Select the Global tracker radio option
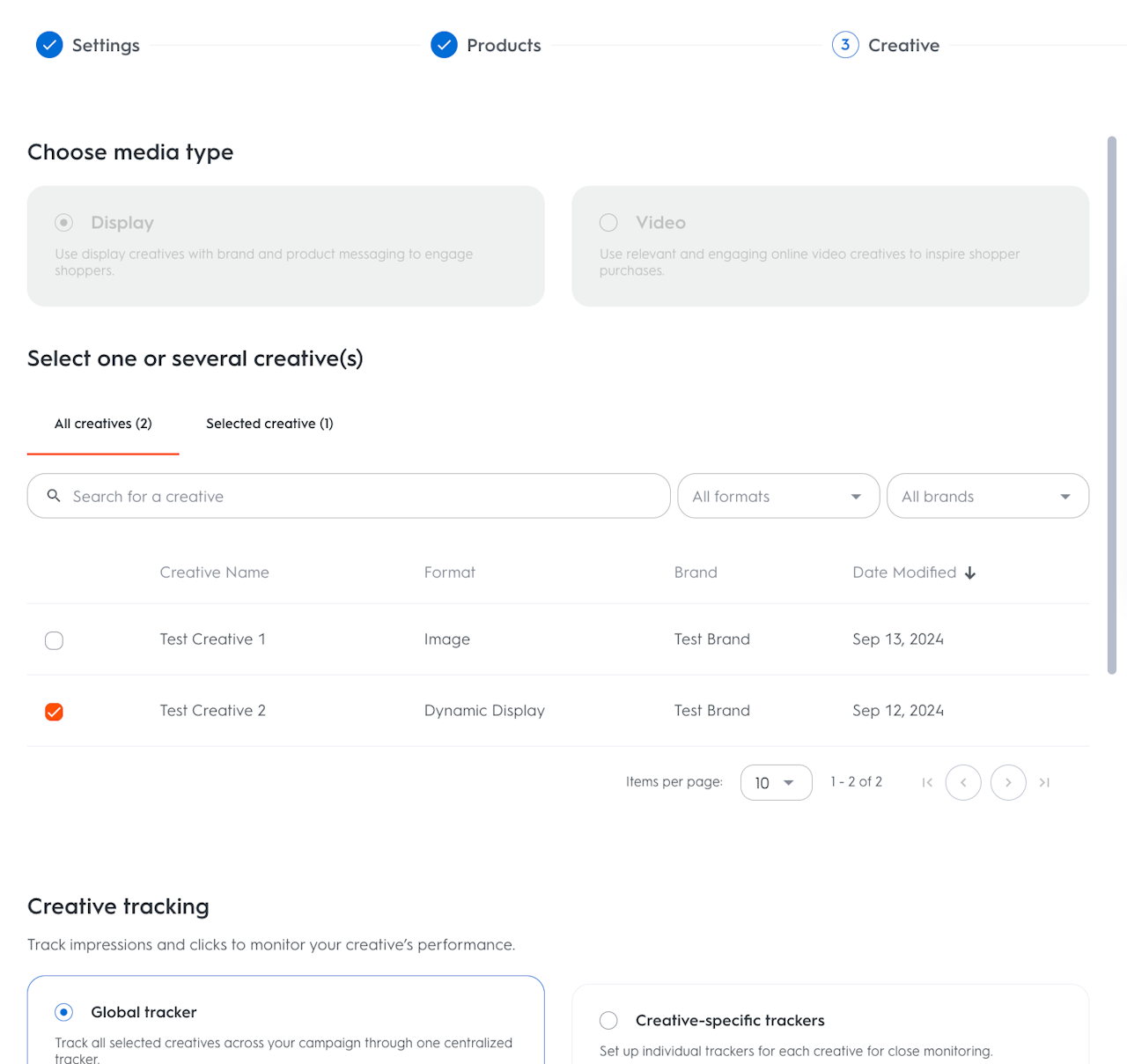The width and height of the screenshot is (1127, 1064). (63, 1012)
